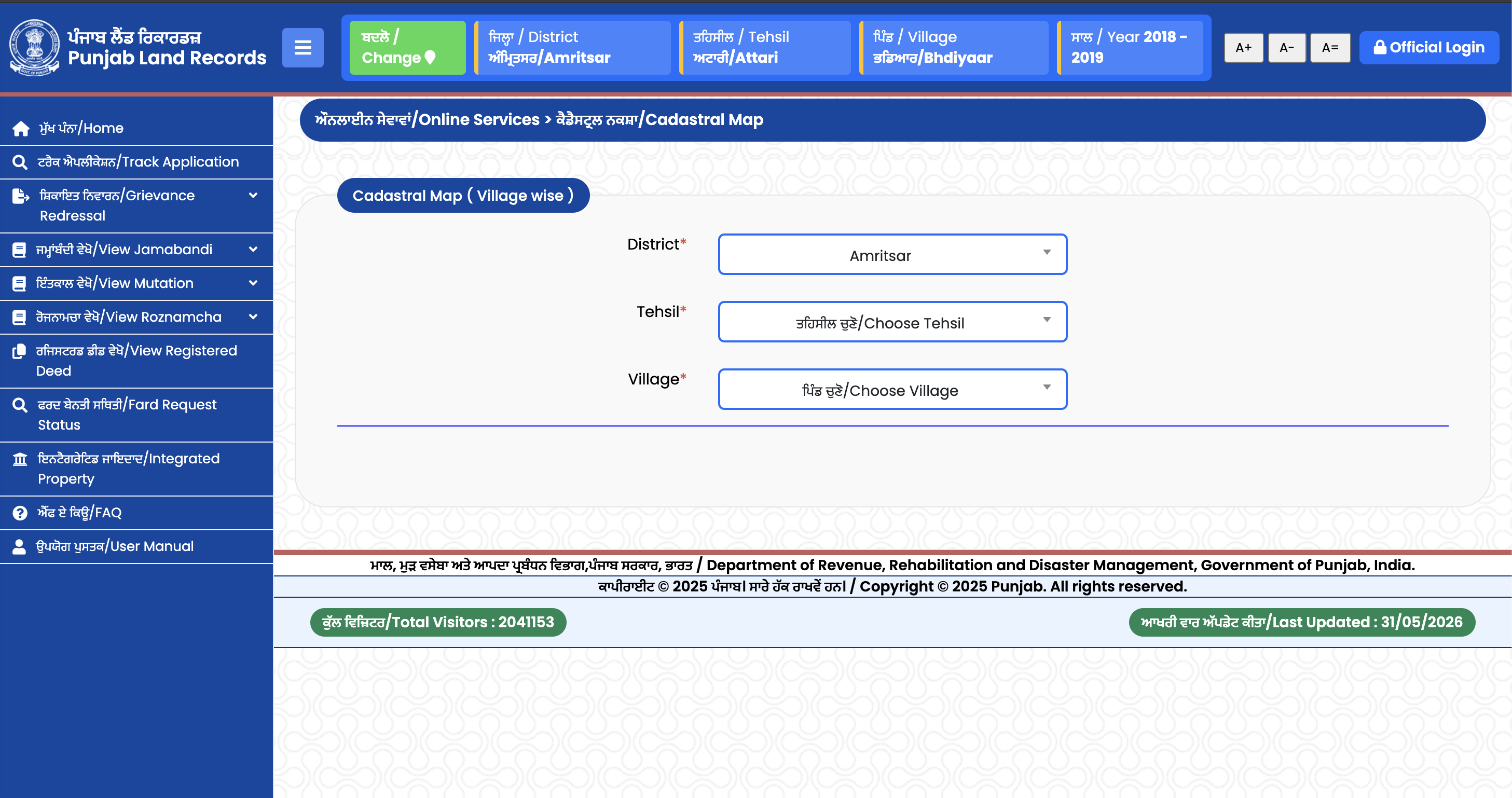This screenshot has width=1512, height=798.
Task: Open the Choose Village dropdown
Action: tap(892, 389)
